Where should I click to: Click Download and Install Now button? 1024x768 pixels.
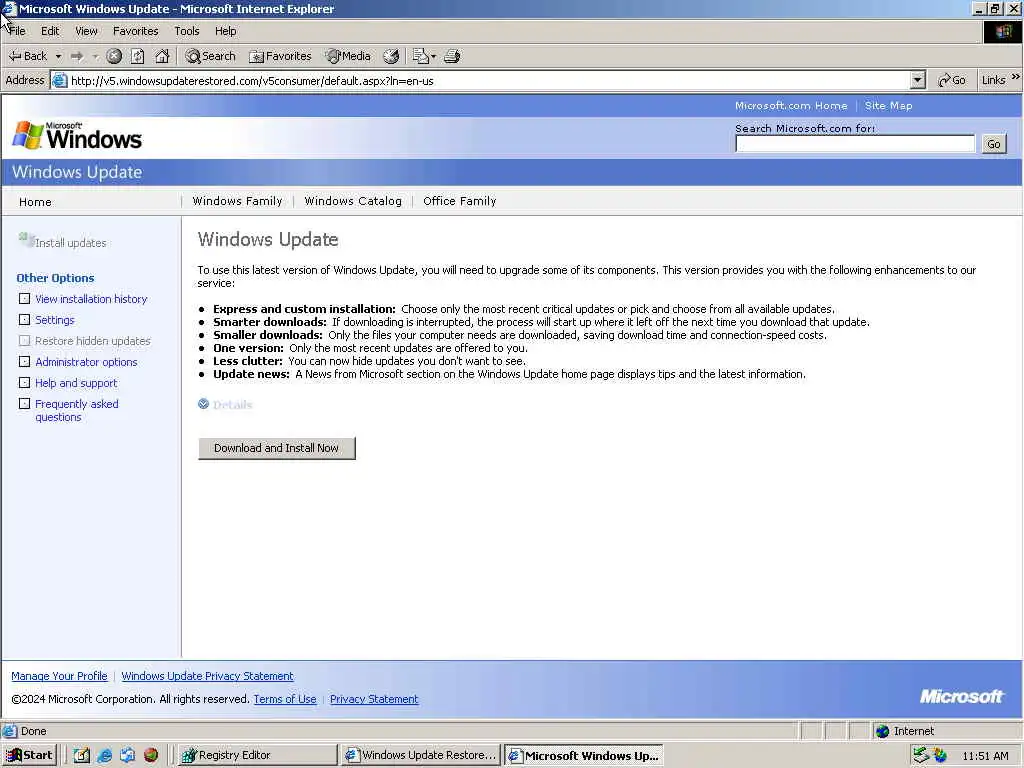tap(277, 448)
